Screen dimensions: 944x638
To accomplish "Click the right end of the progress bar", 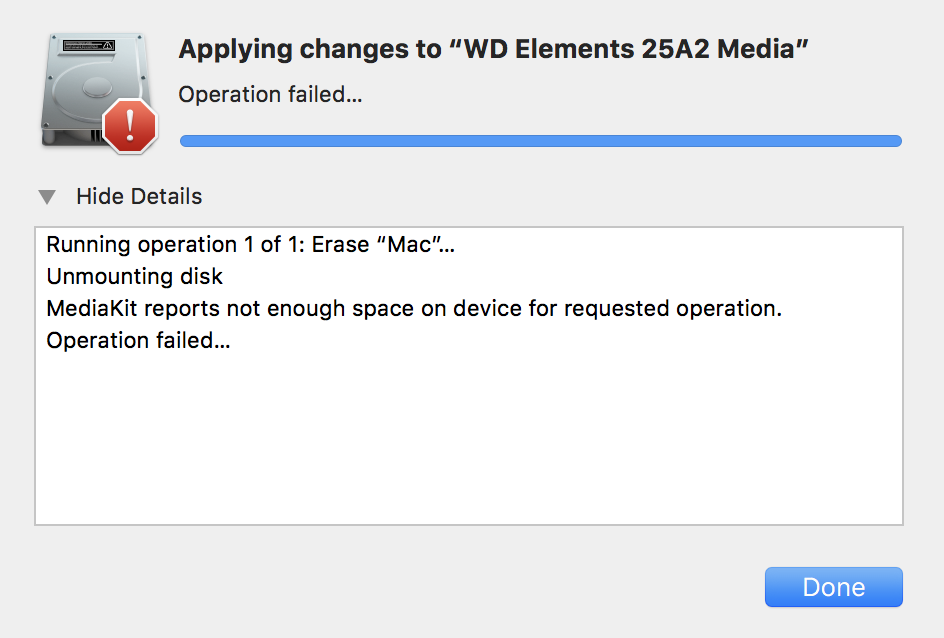I will (x=895, y=141).
